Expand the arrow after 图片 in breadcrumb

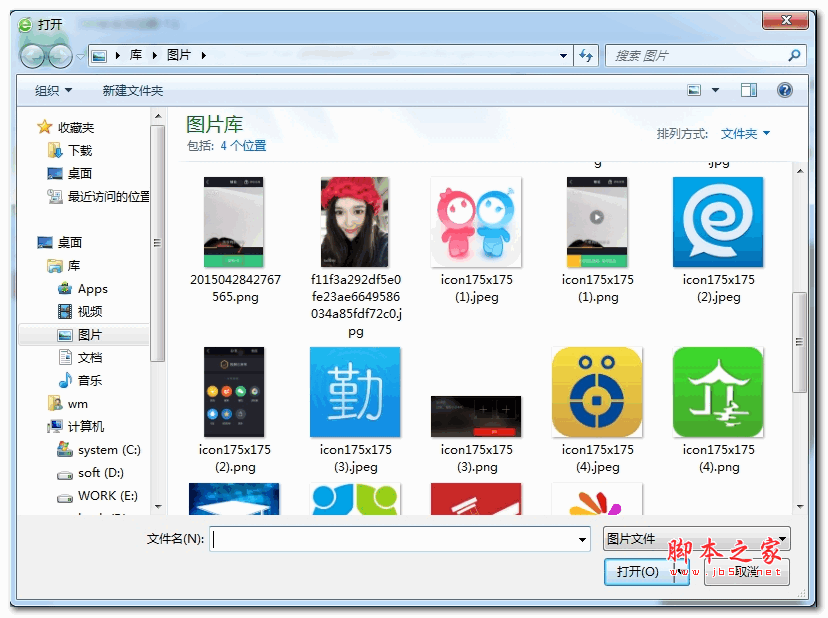coord(204,55)
